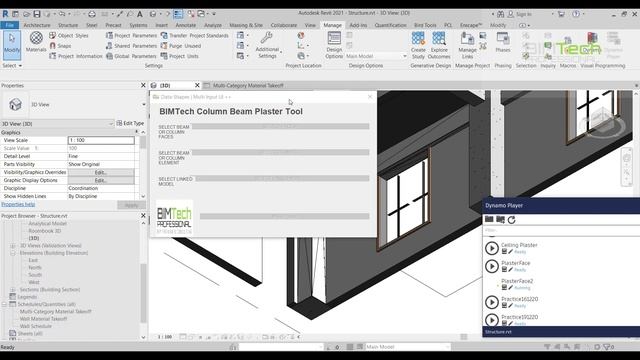The height and width of the screenshot is (360, 640).
Task: Open the File menu
Action: [9, 25]
